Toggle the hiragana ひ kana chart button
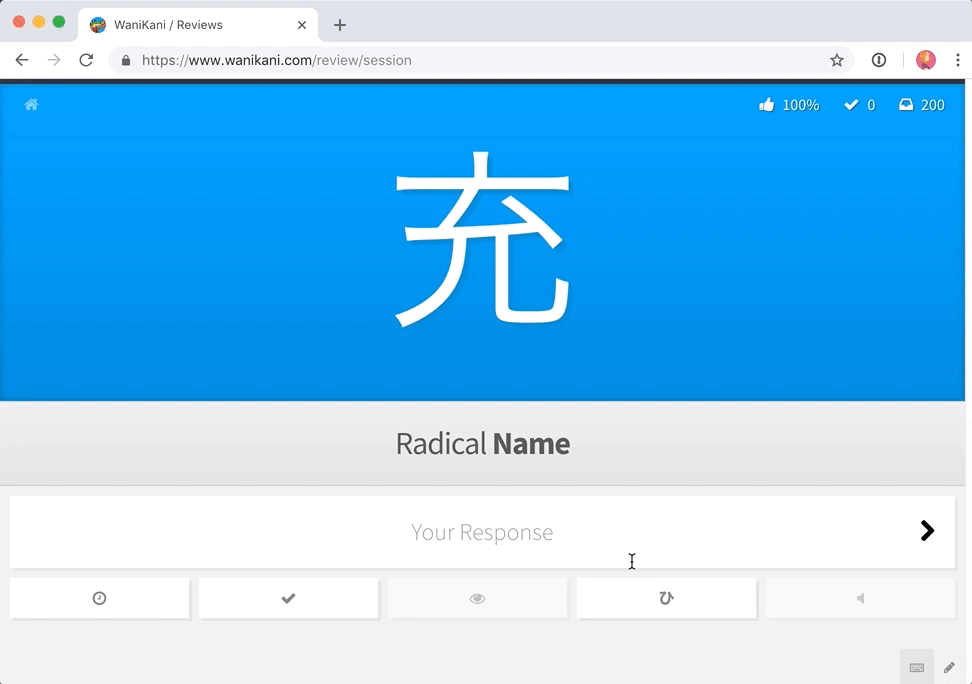 pos(666,598)
